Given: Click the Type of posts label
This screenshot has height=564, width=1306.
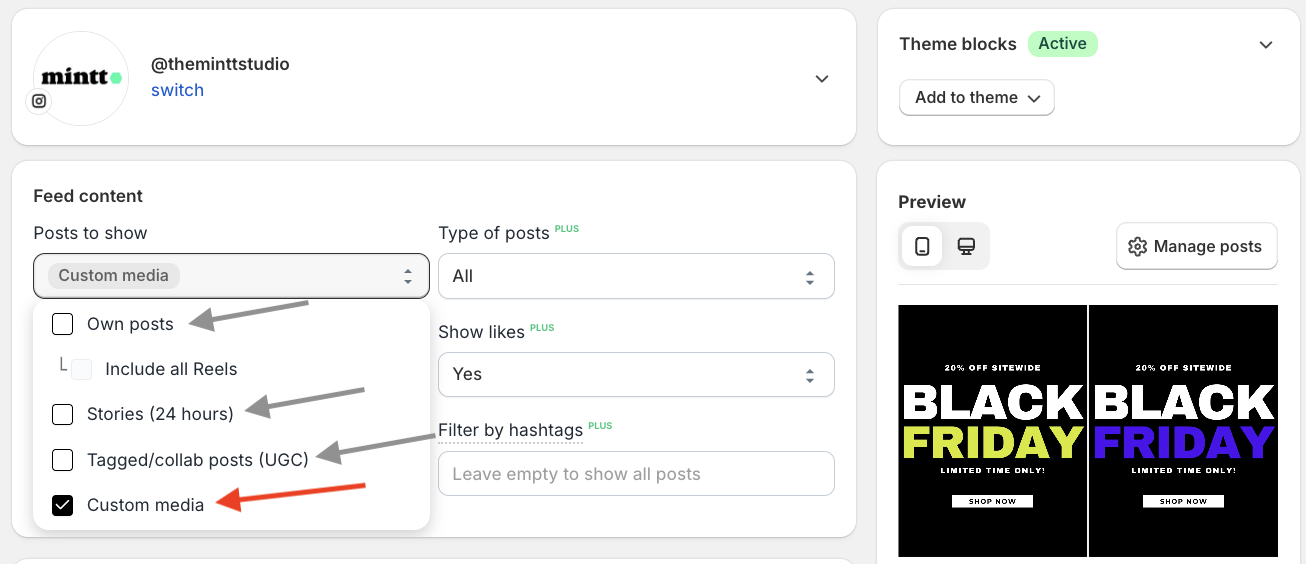Looking at the screenshot, I should (494, 233).
